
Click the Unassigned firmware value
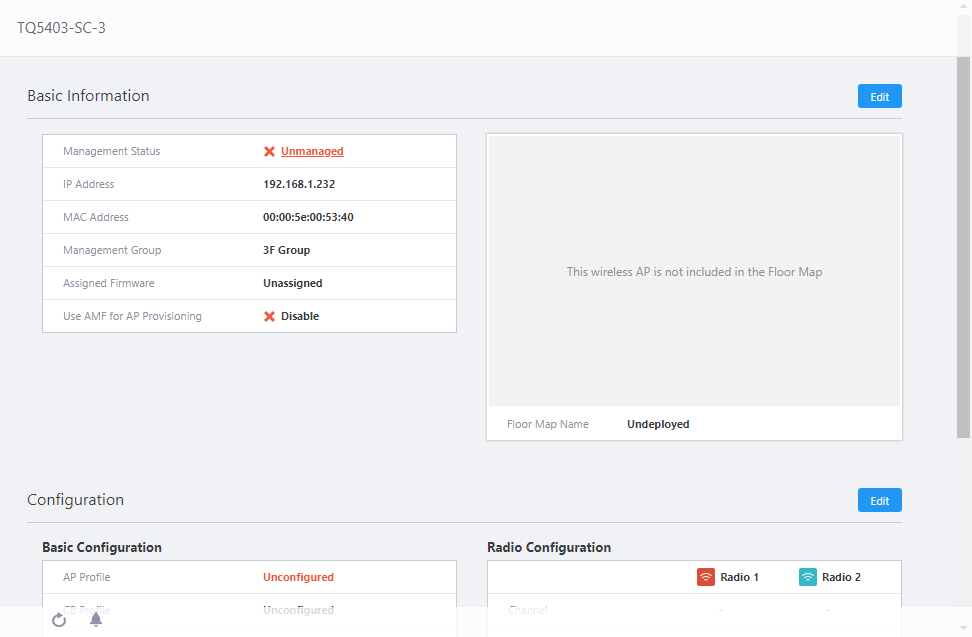click(x=292, y=283)
